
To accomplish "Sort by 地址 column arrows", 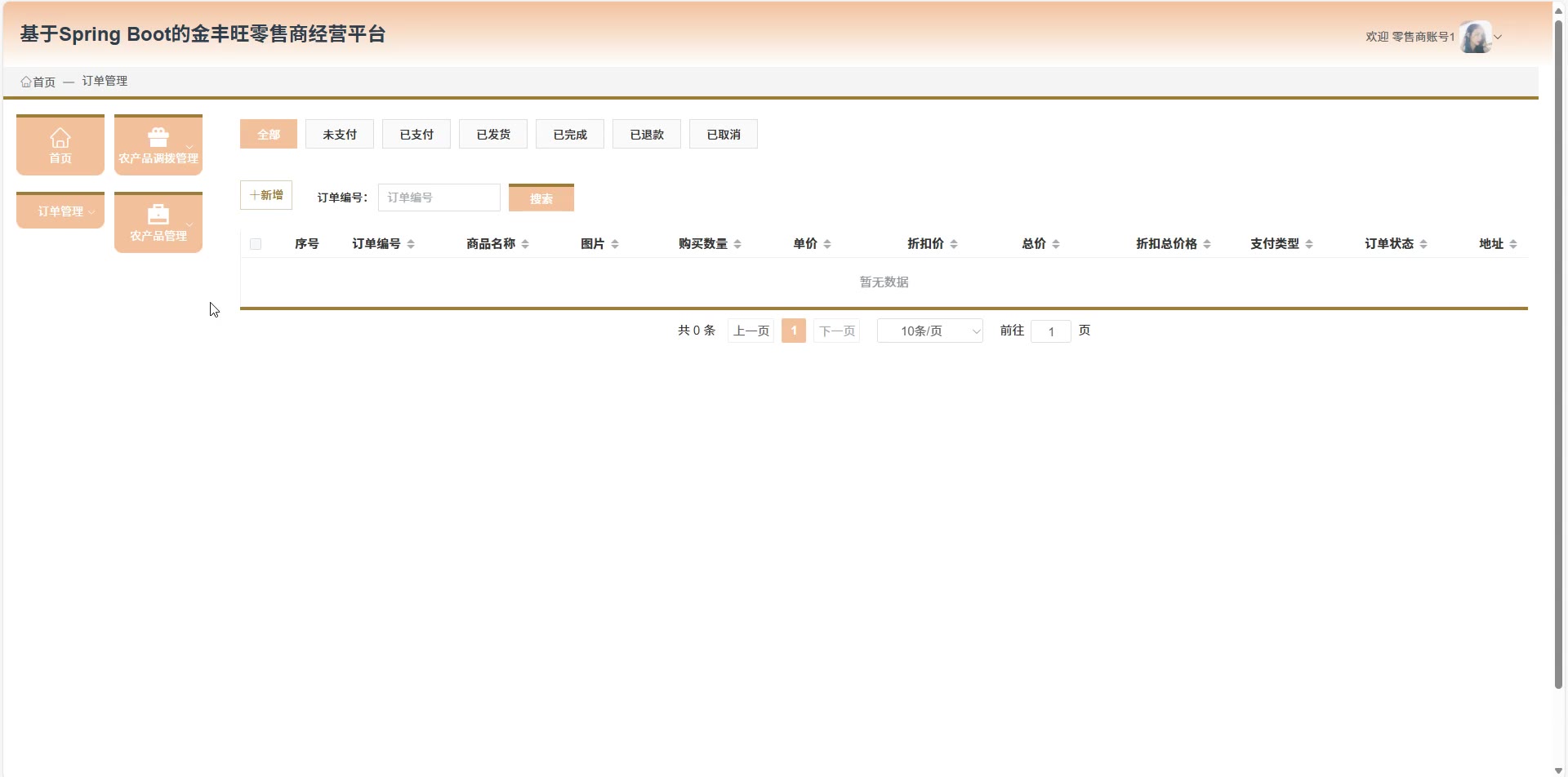I will click(x=1513, y=244).
